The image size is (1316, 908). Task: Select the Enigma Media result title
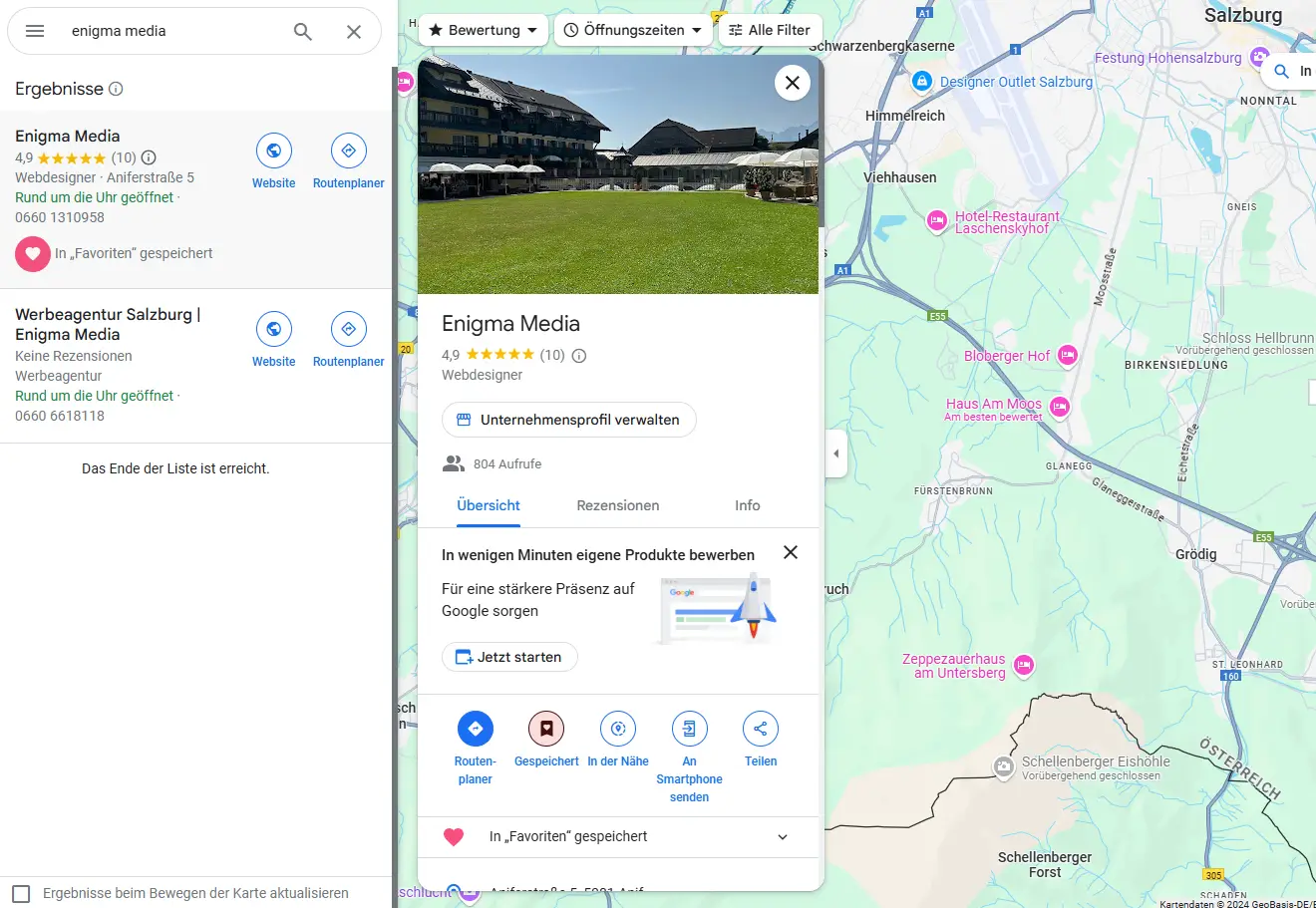tap(68, 137)
